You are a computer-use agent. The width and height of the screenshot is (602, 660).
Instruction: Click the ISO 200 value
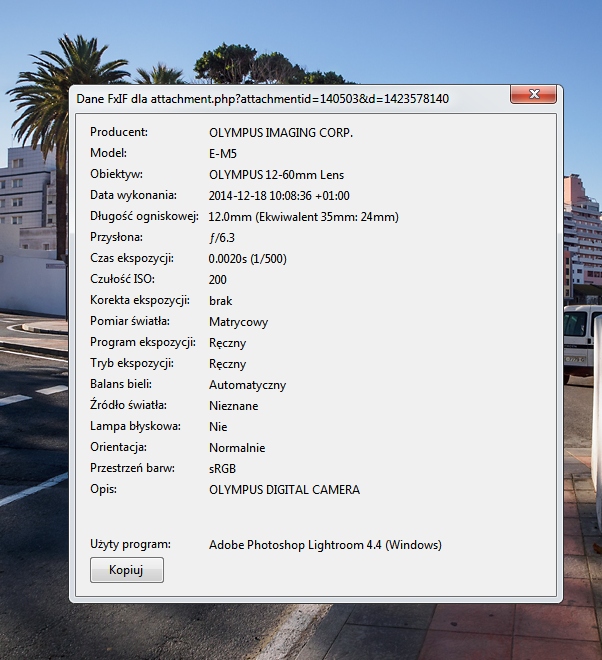pos(218,280)
